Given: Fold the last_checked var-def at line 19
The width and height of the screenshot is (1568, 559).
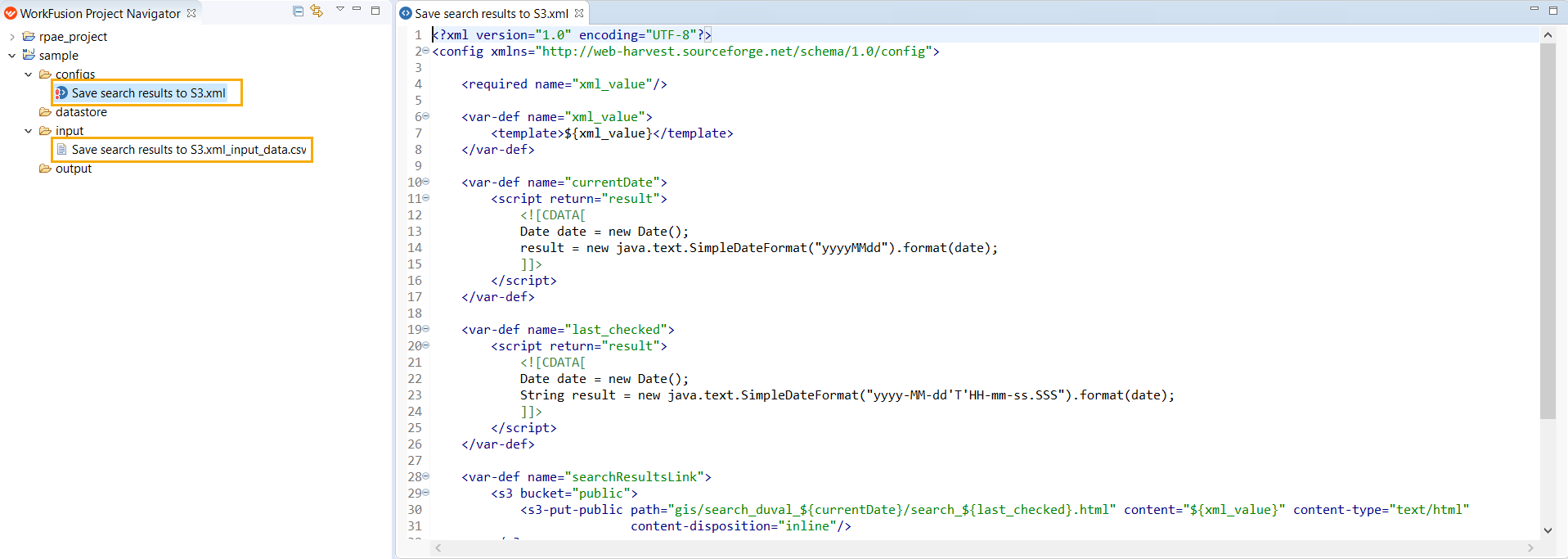Looking at the screenshot, I should 425,329.
